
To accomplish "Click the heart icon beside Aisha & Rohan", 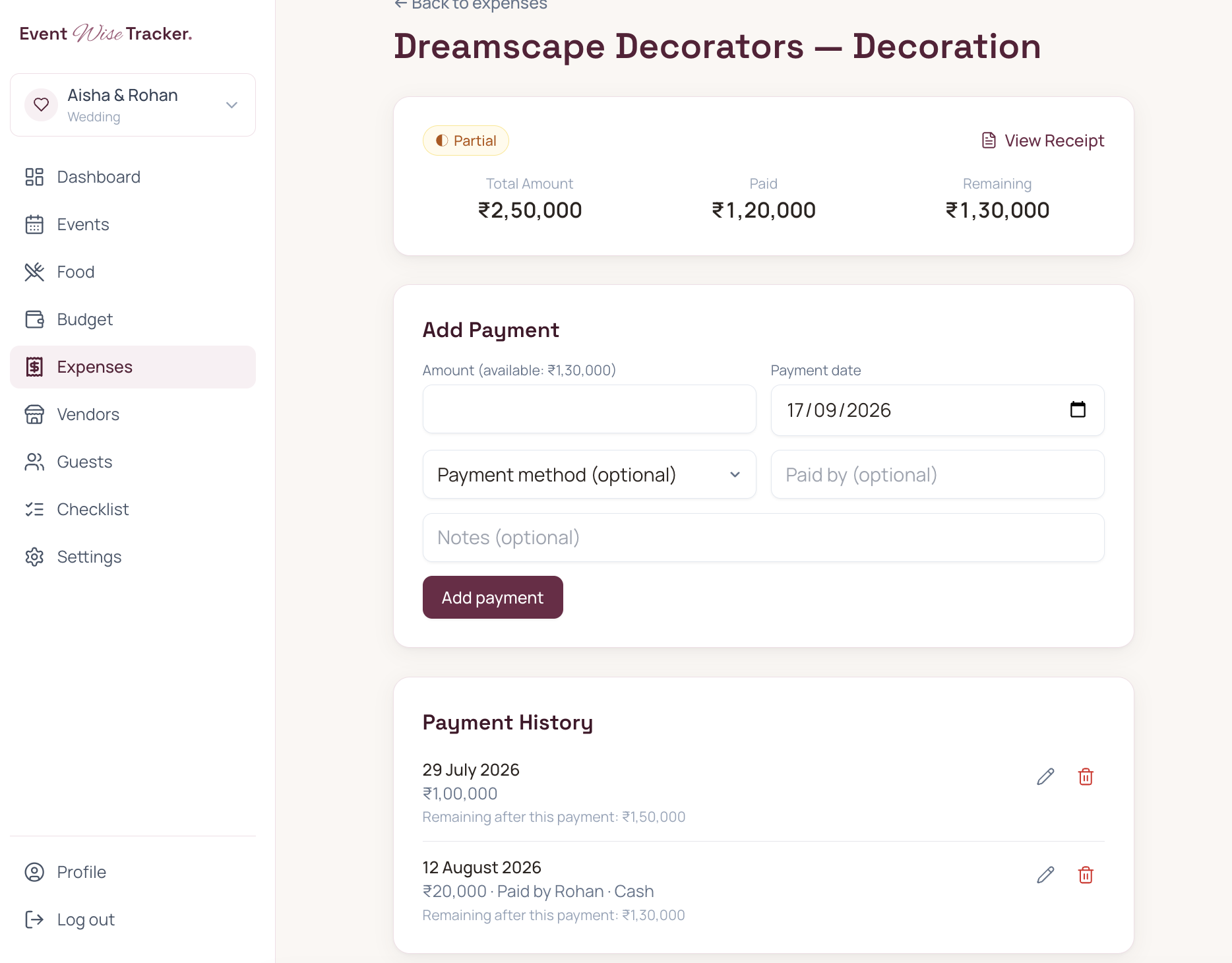I will tap(41, 105).
